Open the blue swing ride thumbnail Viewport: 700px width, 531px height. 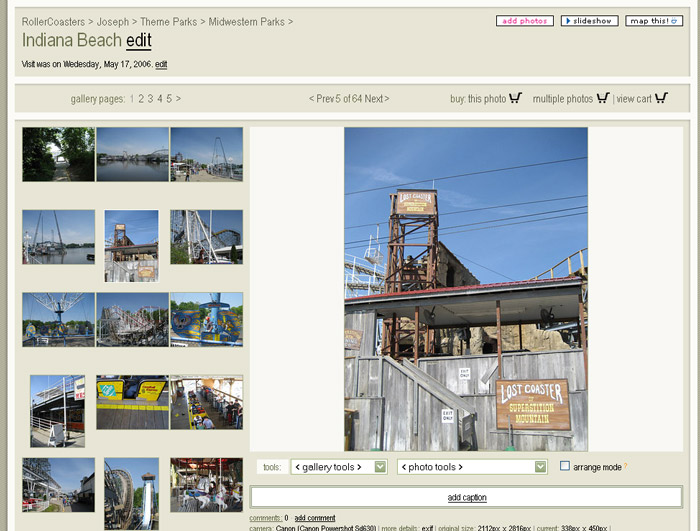[x=58, y=320]
